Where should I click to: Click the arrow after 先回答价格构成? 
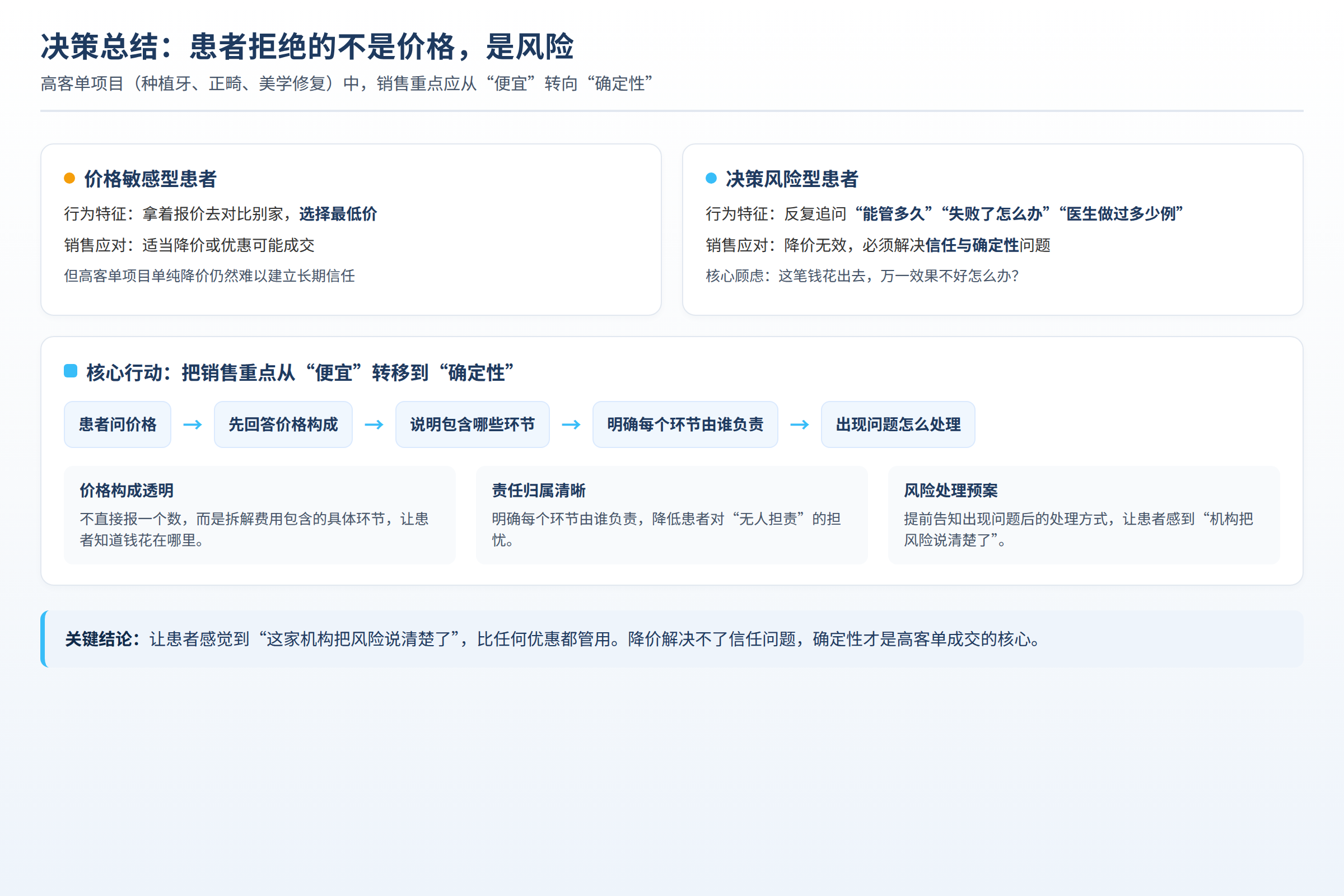374,424
